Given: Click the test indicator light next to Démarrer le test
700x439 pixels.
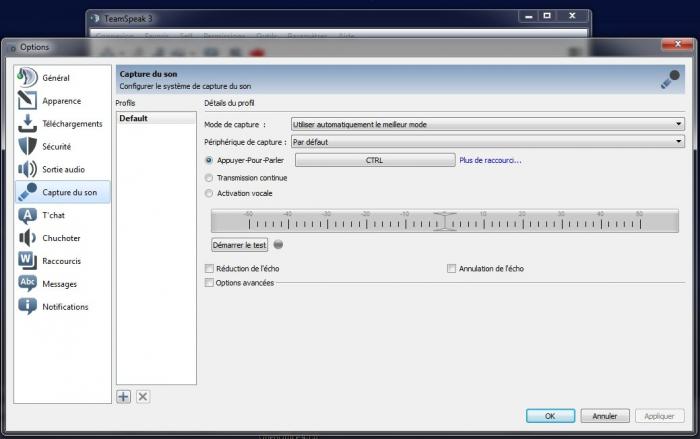Looking at the screenshot, I should tap(278, 244).
